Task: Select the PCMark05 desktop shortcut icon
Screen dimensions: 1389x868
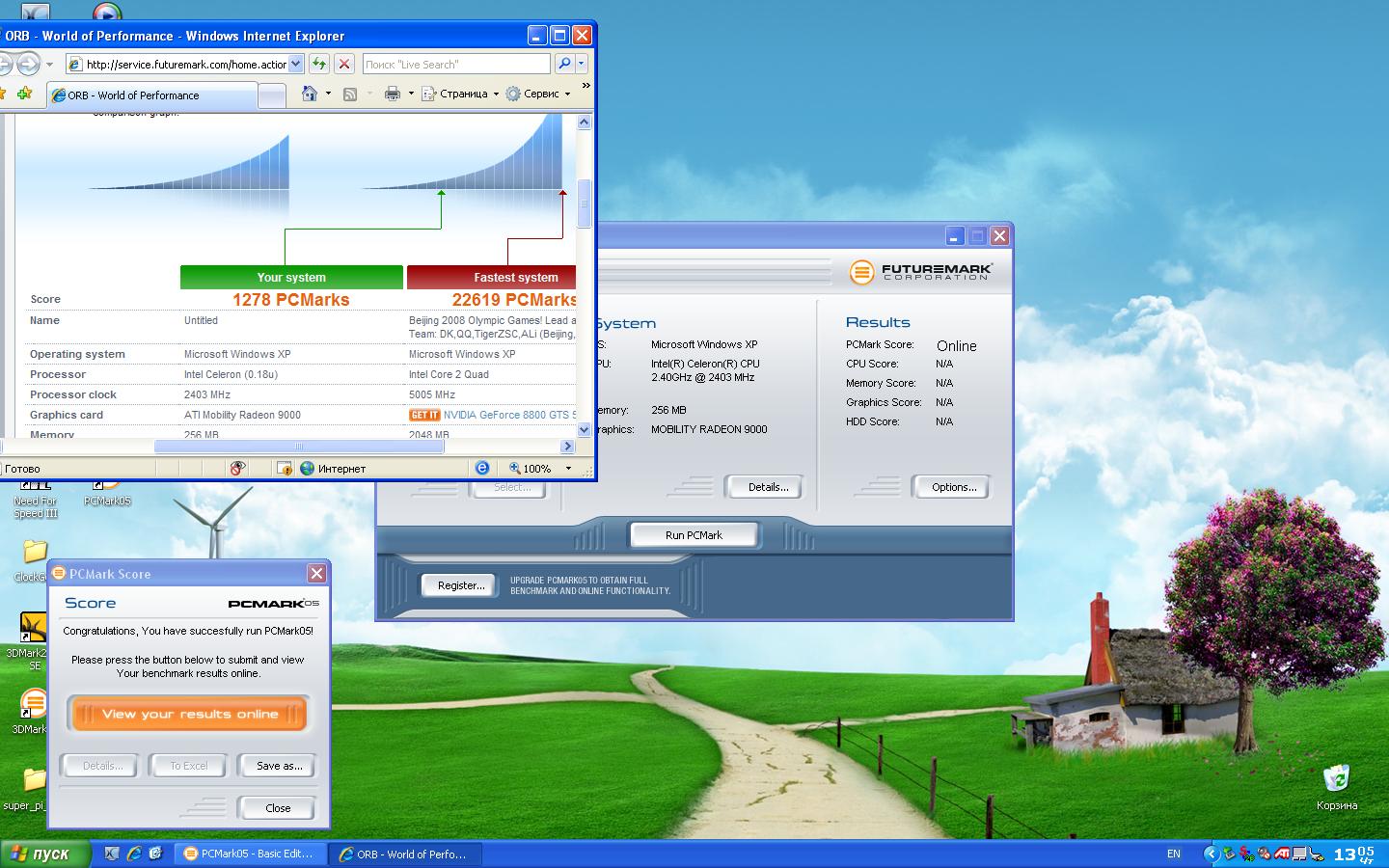Action: tap(107, 493)
